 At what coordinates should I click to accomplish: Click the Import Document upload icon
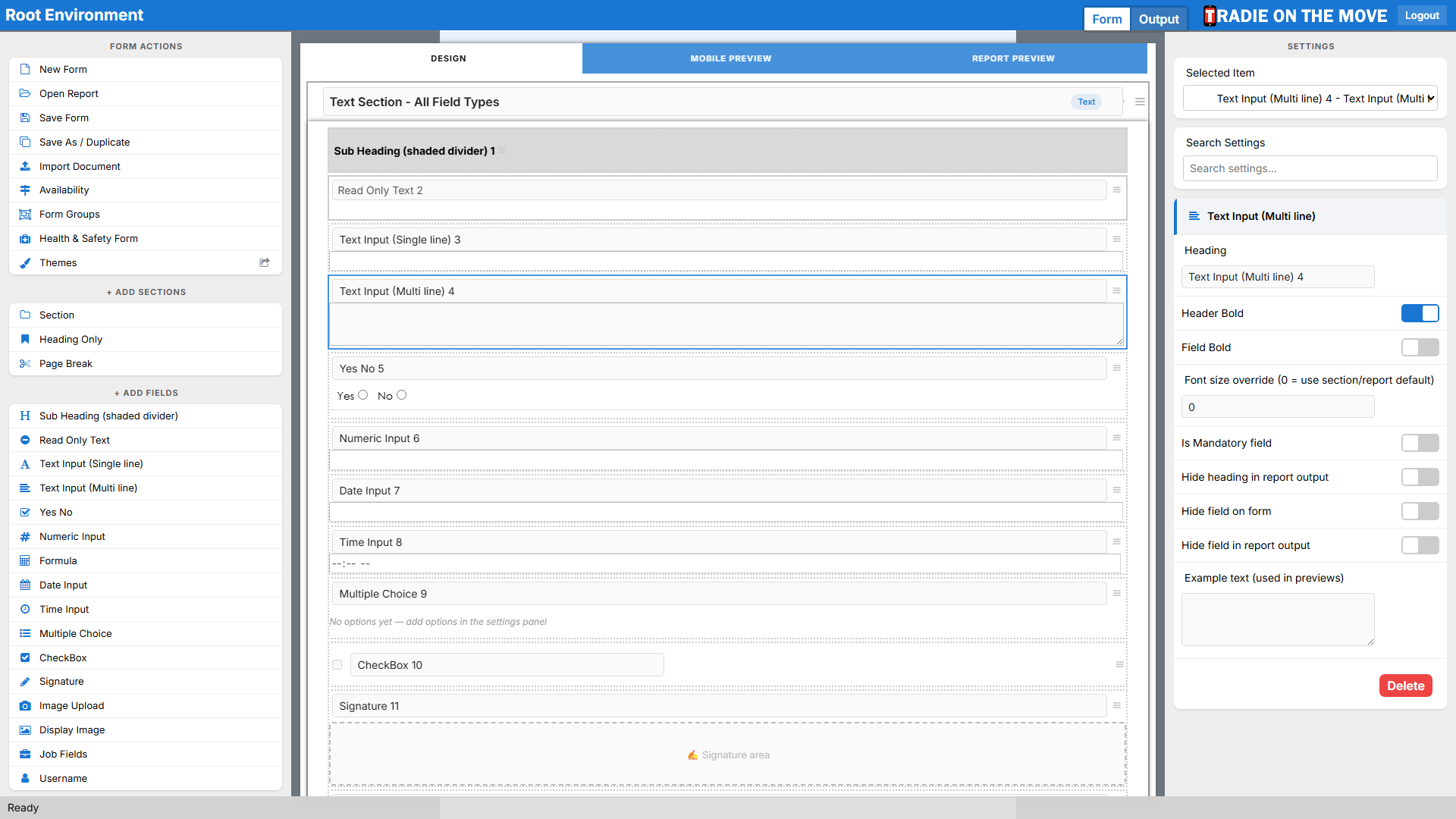25,166
